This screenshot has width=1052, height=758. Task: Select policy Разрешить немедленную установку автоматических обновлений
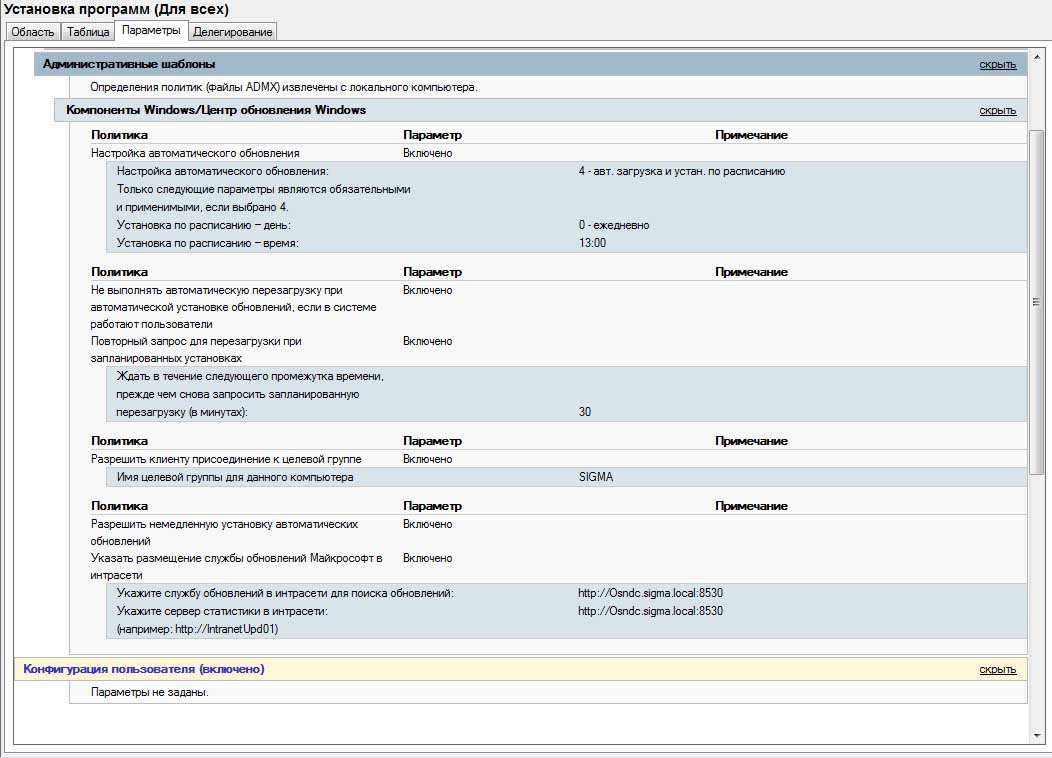224,533
